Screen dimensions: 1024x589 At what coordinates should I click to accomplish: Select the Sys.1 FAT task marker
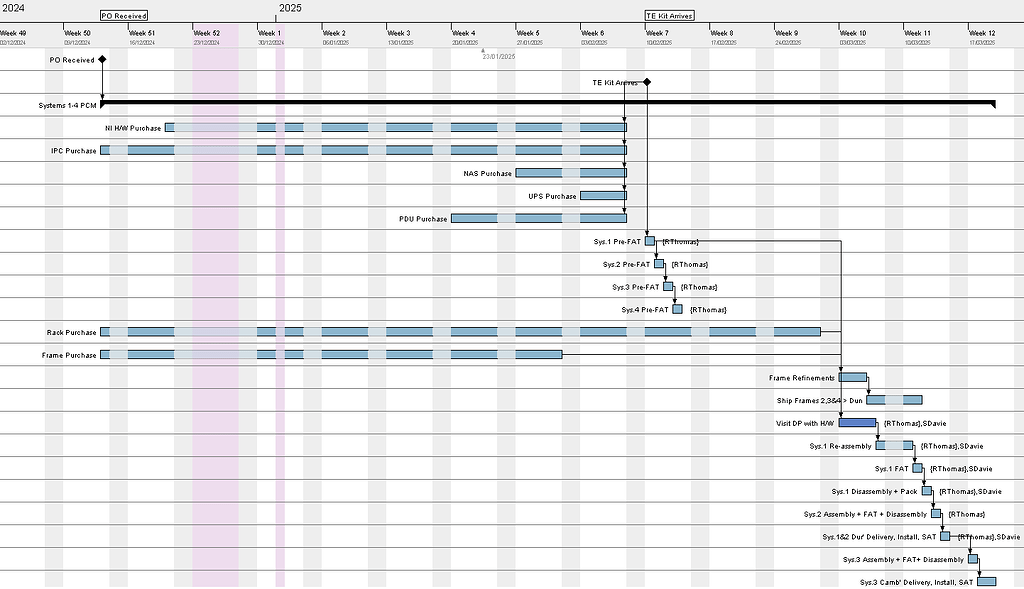pyautogui.click(x=918, y=468)
